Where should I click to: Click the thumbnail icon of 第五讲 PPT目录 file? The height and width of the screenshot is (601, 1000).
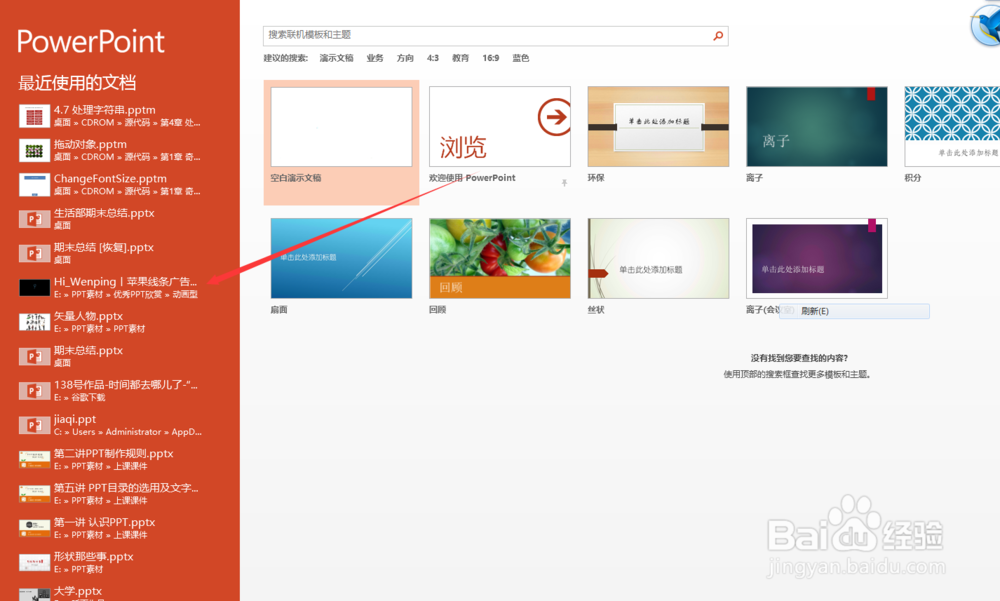coord(34,494)
